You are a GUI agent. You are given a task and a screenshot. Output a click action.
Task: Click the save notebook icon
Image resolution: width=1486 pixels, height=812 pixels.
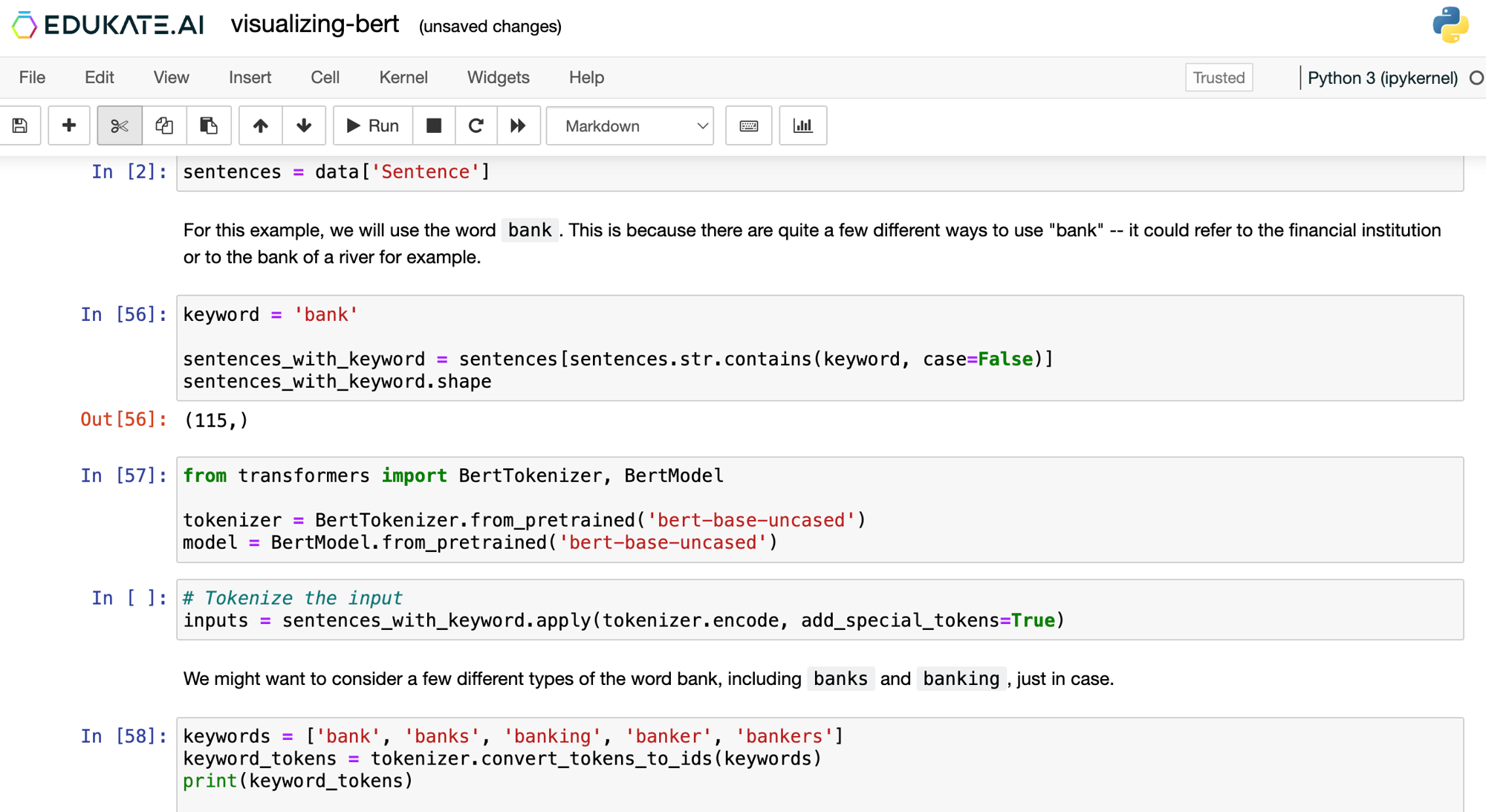[x=20, y=126]
